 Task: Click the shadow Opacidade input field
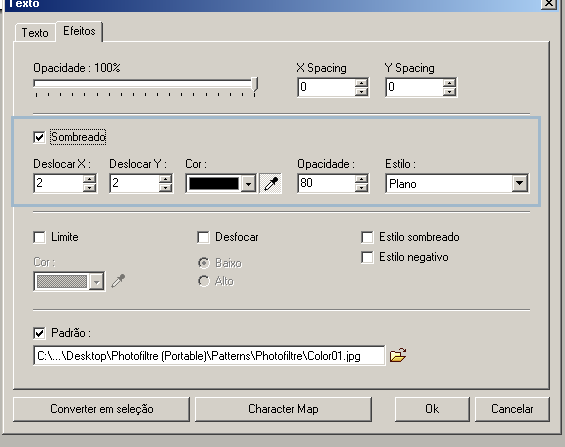(x=326, y=183)
